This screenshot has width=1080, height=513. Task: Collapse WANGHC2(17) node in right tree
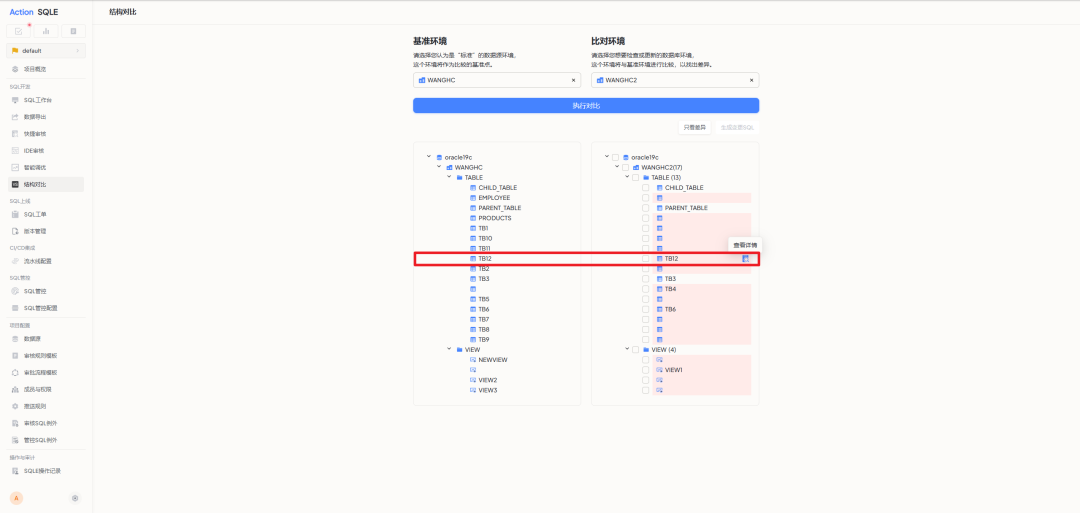[x=616, y=167]
